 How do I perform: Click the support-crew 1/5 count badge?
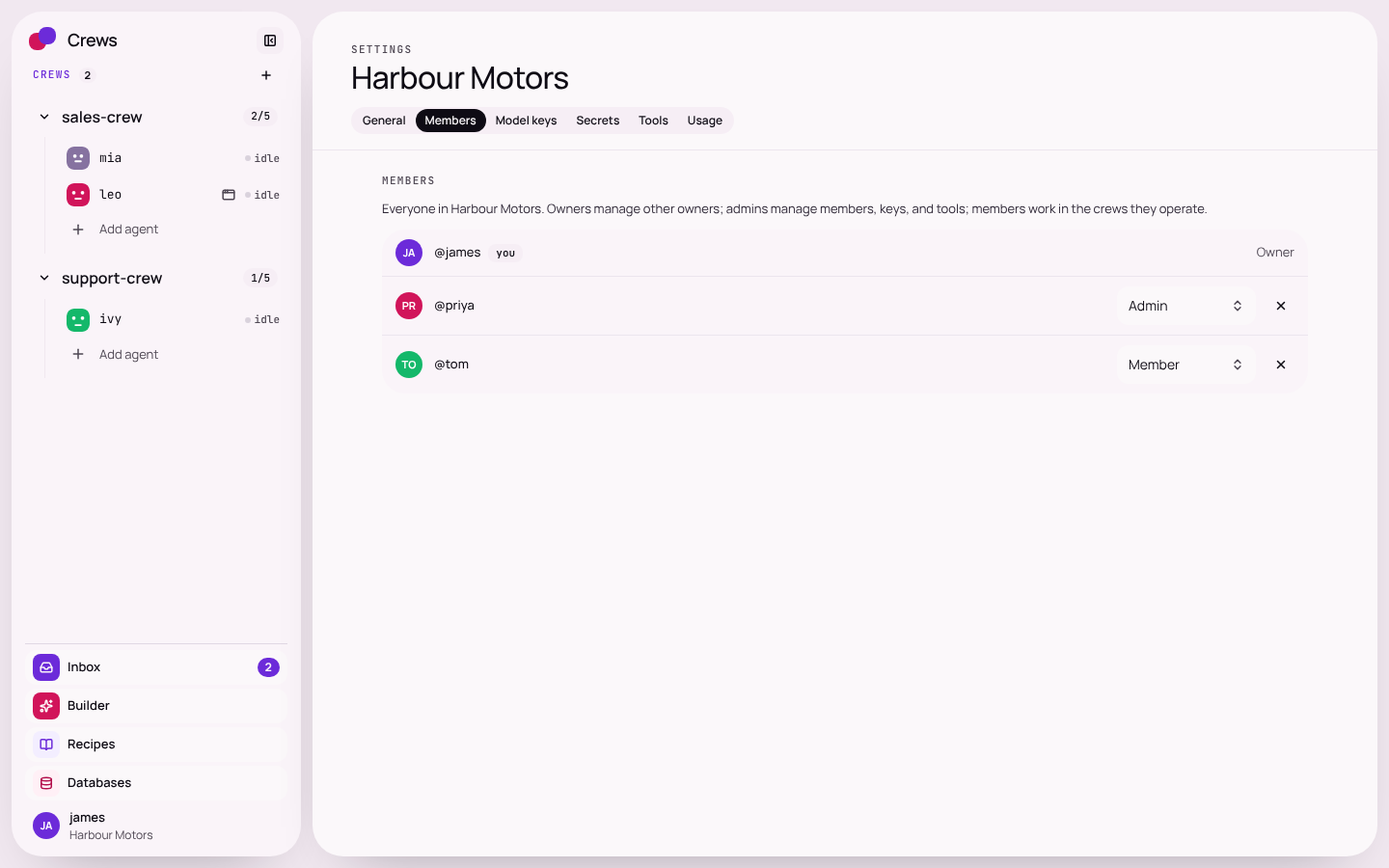260,278
